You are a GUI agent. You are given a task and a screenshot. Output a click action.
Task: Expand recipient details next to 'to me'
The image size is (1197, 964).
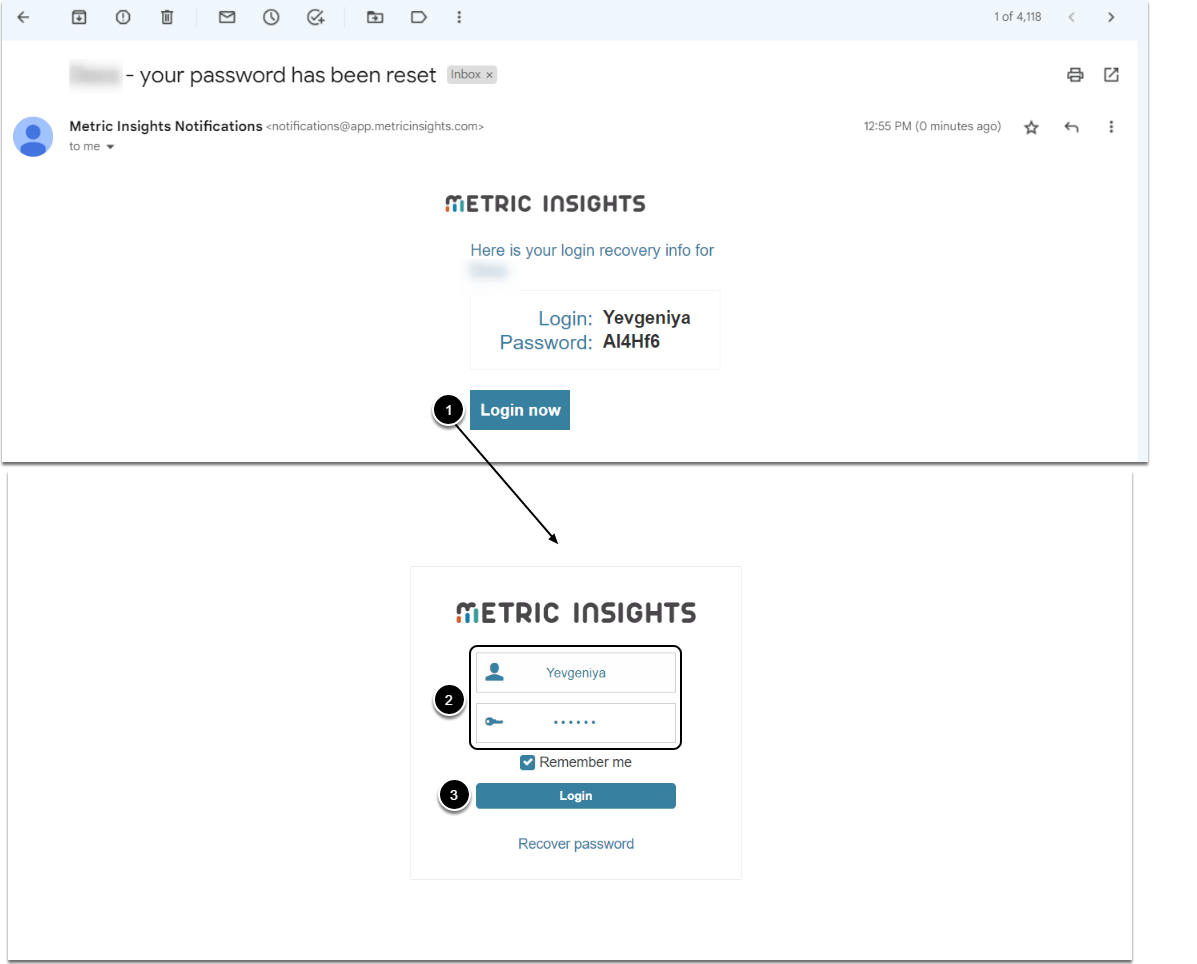(x=110, y=147)
